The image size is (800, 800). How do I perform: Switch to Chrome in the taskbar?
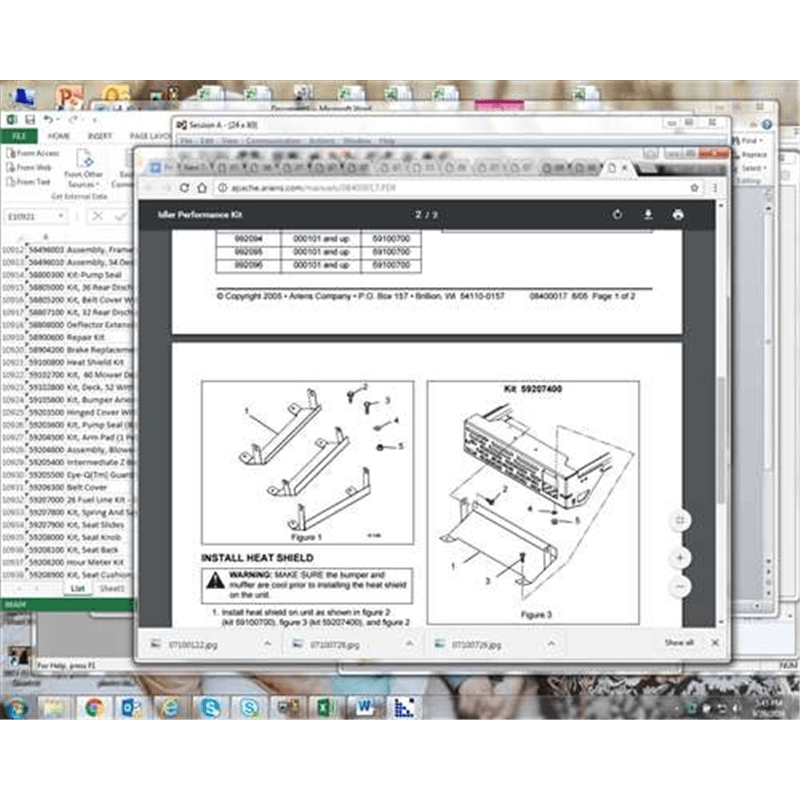tap(94, 707)
